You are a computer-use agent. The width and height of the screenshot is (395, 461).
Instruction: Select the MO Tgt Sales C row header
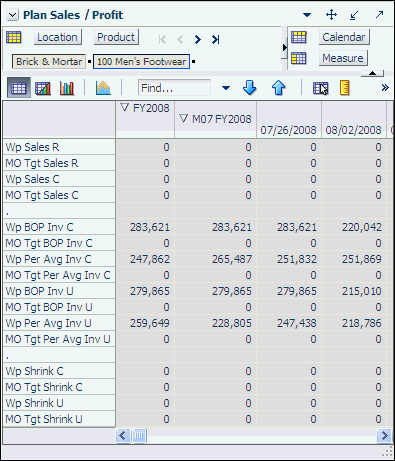[59, 195]
